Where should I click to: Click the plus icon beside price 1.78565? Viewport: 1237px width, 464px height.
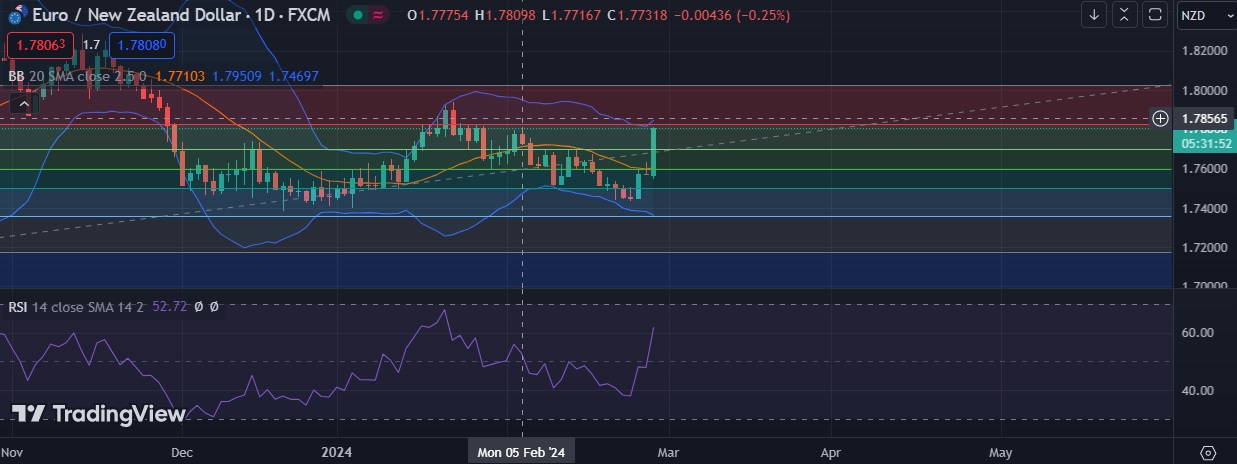click(1160, 118)
